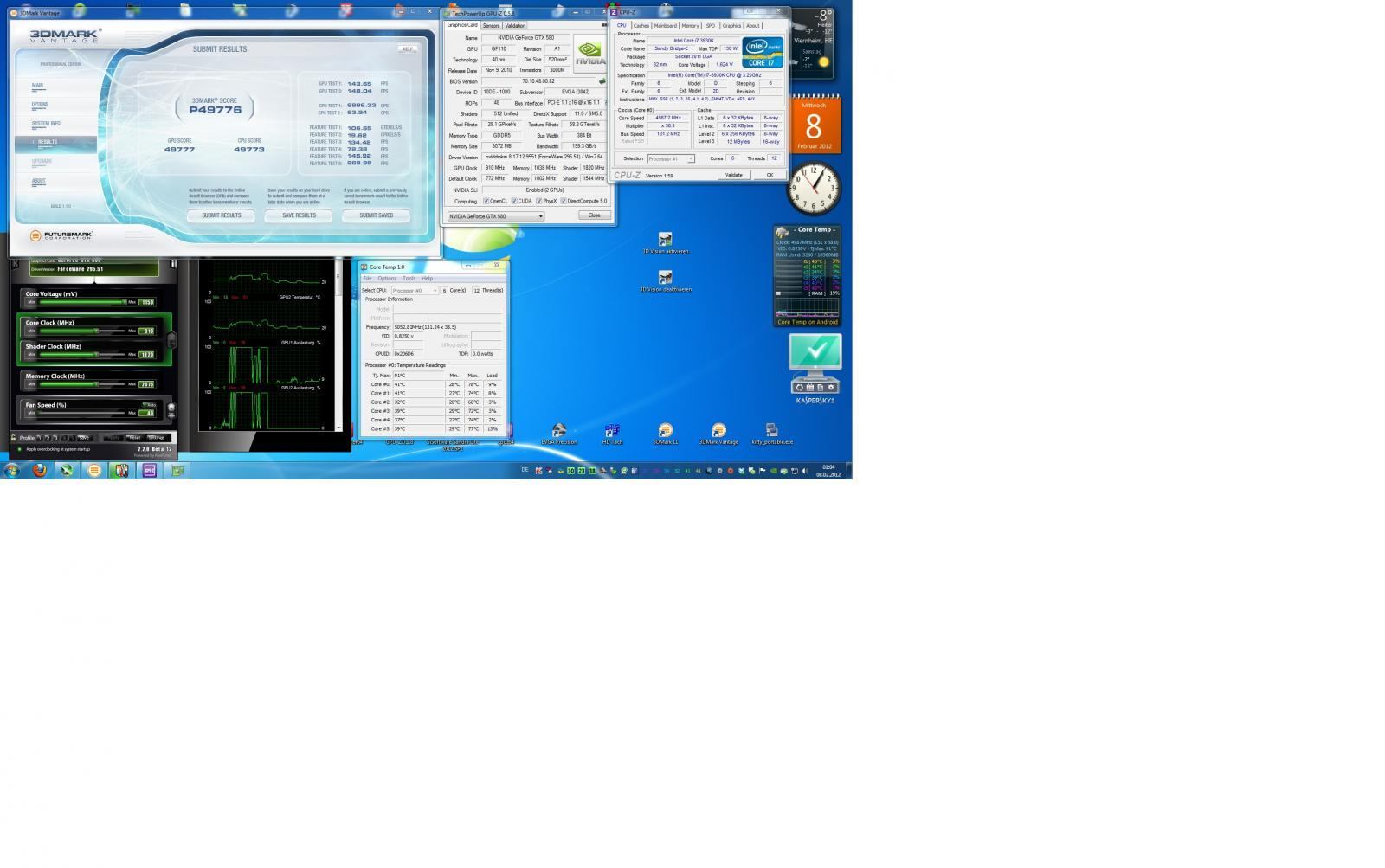Switch to Sensors tab in GPU-Z
Viewport: 1385px width, 868px height.
click(x=491, y=25)
